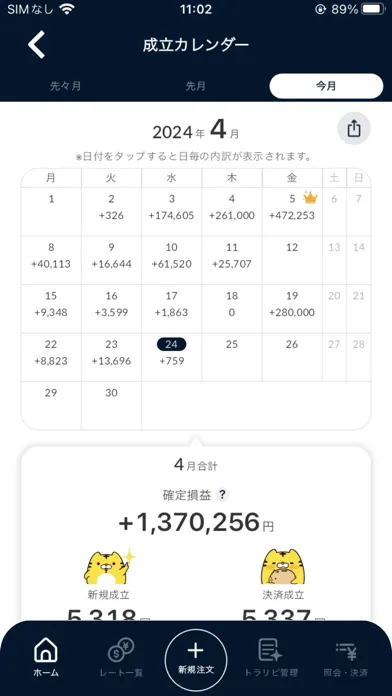
Task: Select the 今月 tab
Action: tap(326, 86)
